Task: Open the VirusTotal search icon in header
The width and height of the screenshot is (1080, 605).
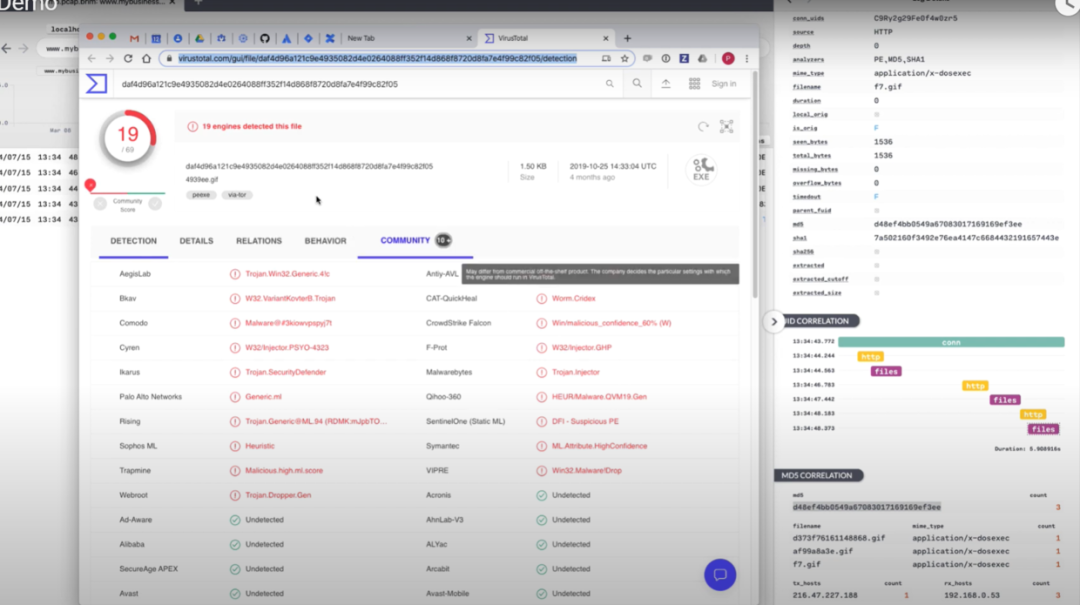Action: pos(637,83)
